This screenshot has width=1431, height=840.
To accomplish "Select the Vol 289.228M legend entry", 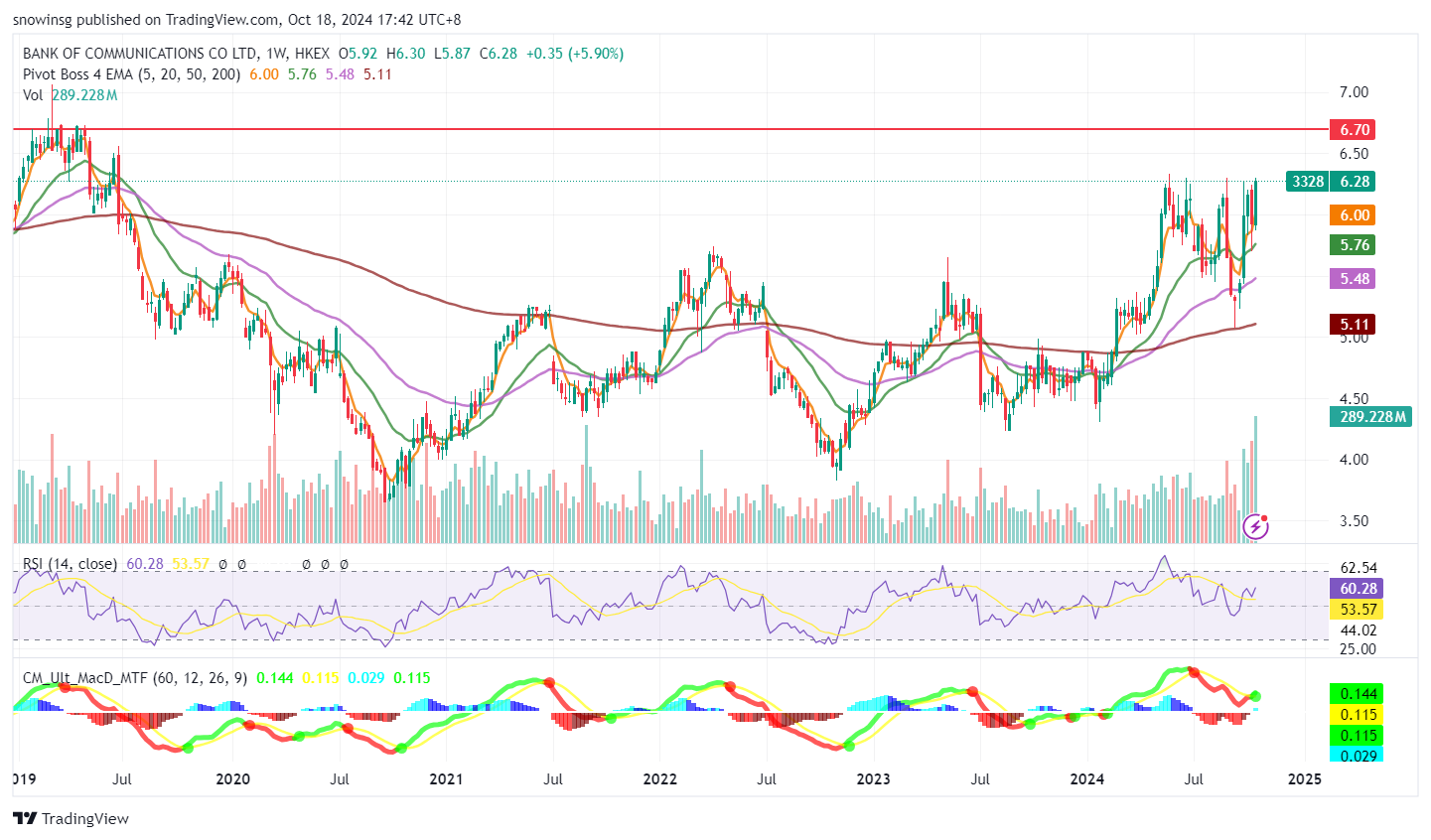I will (x=71, y=95).
